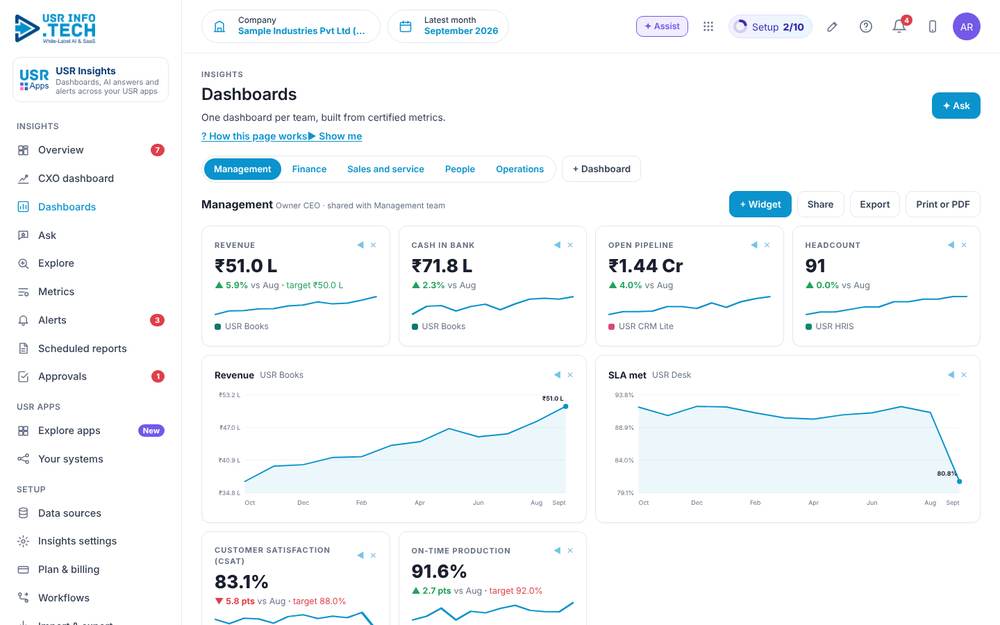
Task: Click the Export button
Action: (874, 204)
